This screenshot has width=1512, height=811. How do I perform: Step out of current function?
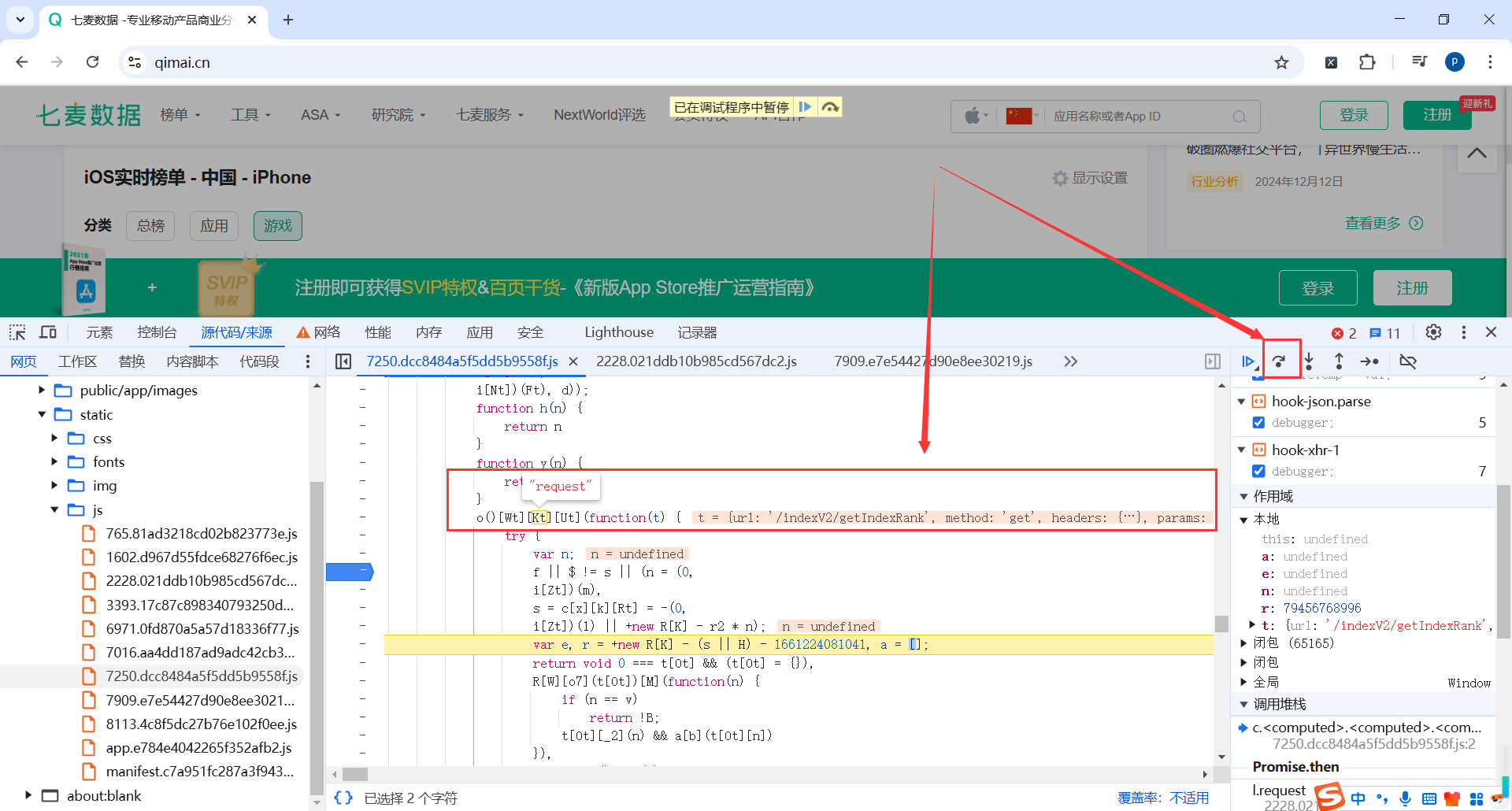point(1339,361)
